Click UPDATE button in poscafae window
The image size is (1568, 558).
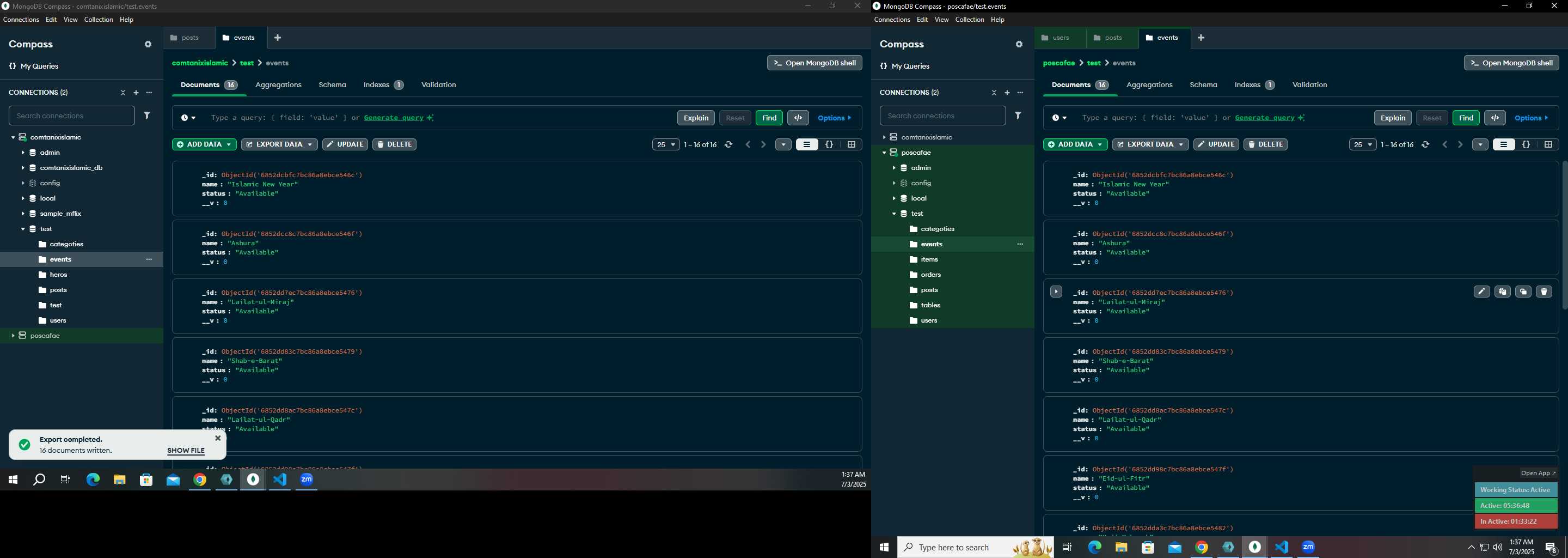click(x=1216, y=144)
